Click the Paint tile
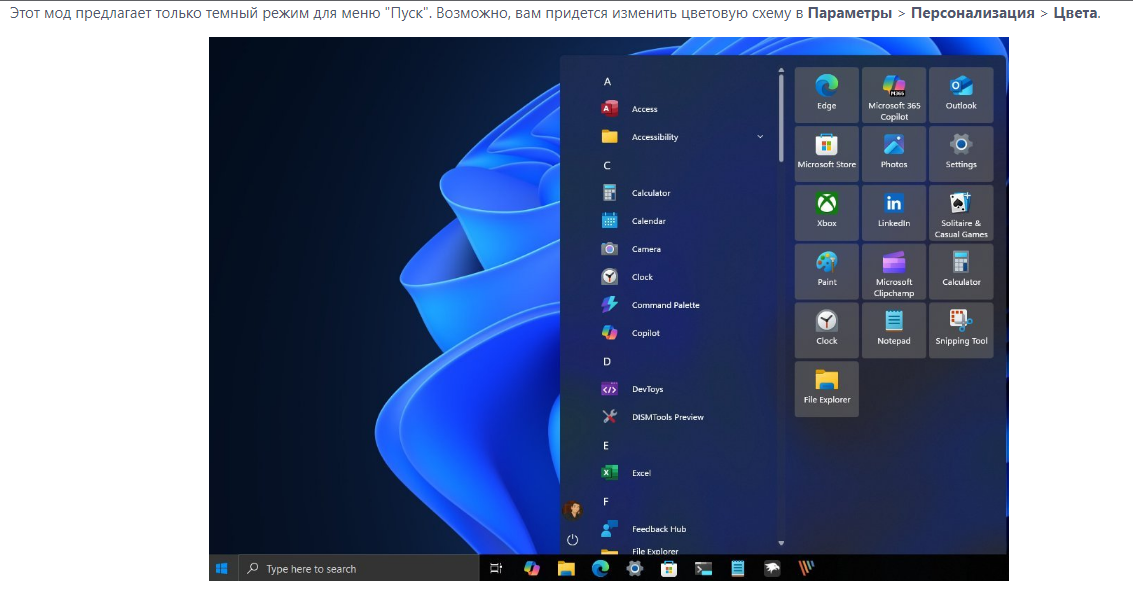Screen dimensions: 1133x590 point(826,271)
